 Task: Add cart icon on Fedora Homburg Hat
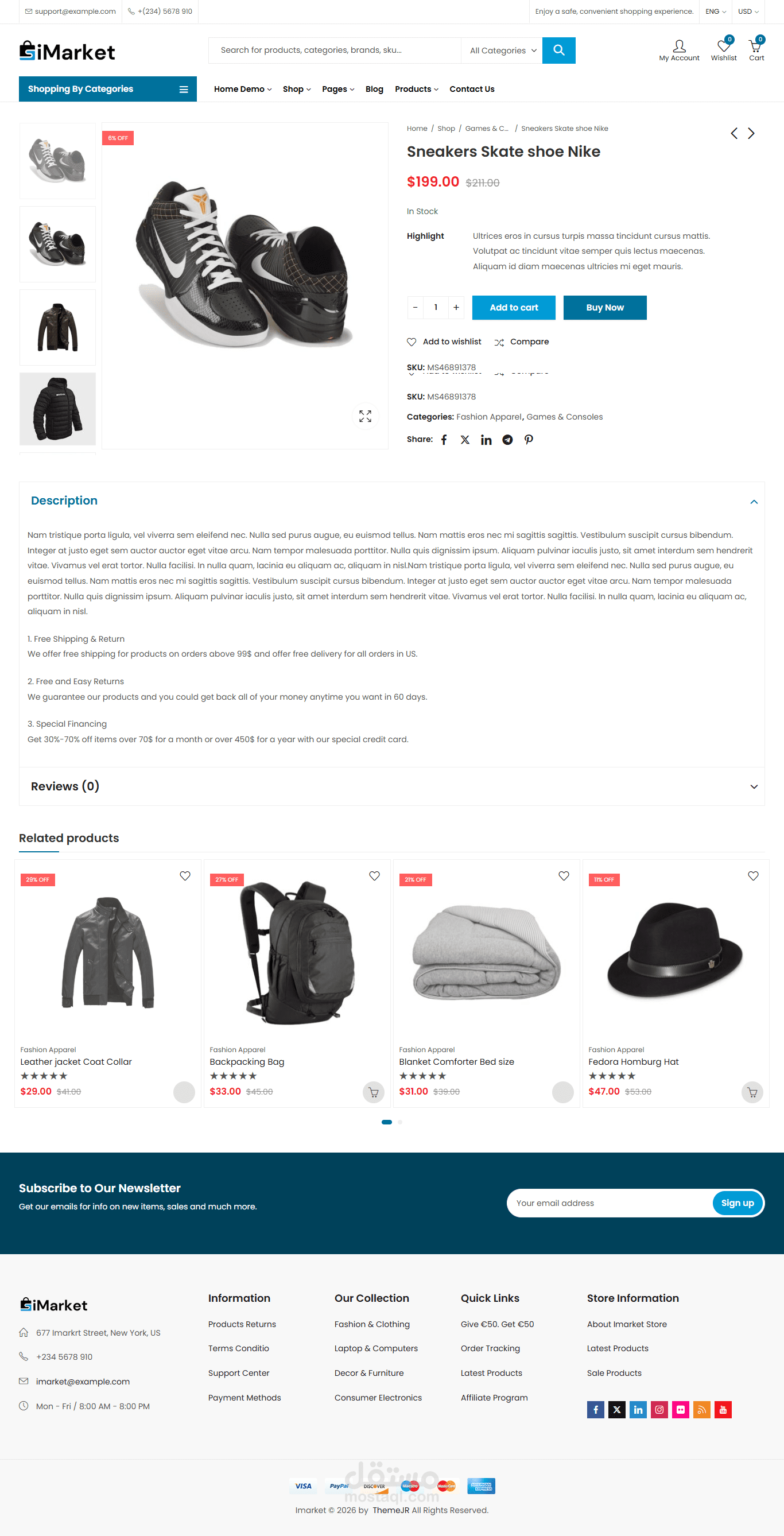click(x=752, y=1092)
